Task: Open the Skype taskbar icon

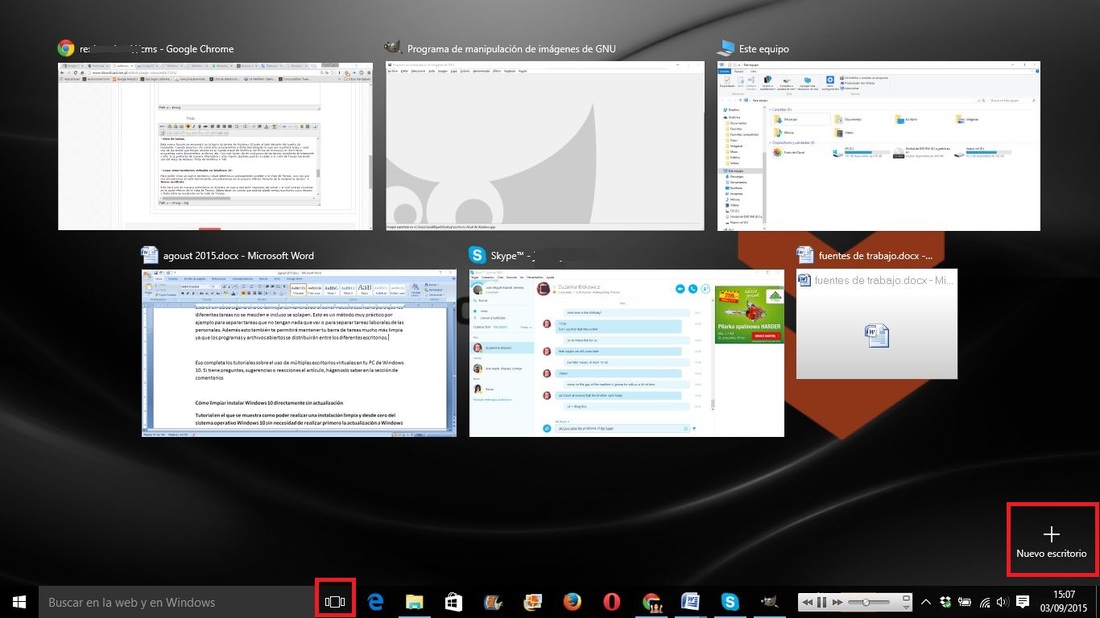Action: [730, 602]
